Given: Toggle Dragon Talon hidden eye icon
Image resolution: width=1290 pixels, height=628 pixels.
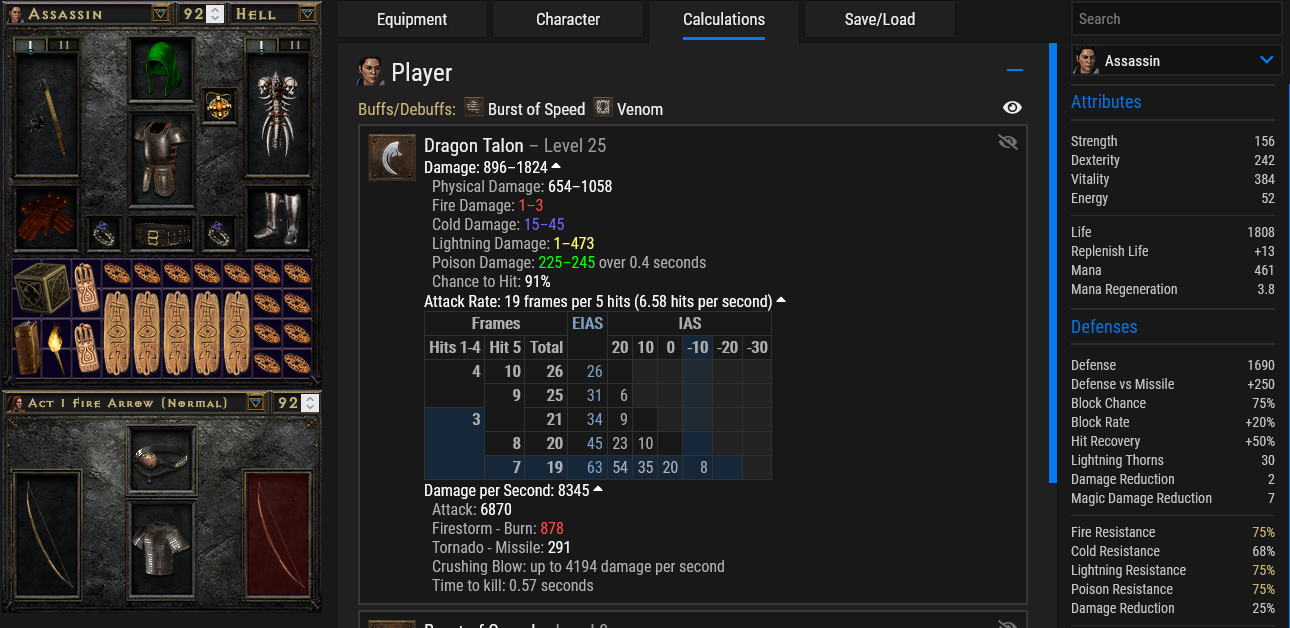Looking at the screenshot, I should (1008, 142).
